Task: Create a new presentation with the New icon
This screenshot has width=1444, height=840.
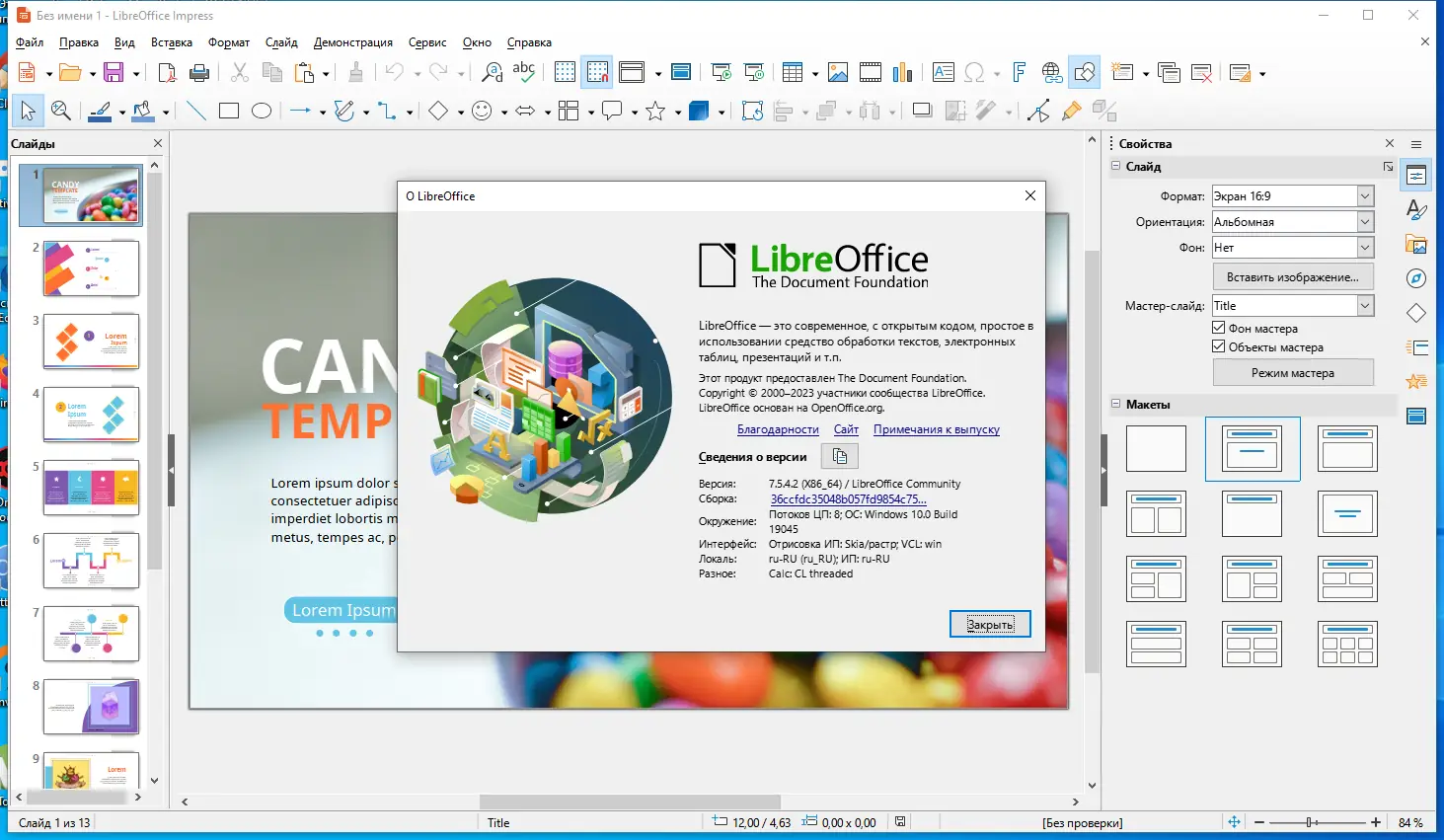Action: pos(27,72)
